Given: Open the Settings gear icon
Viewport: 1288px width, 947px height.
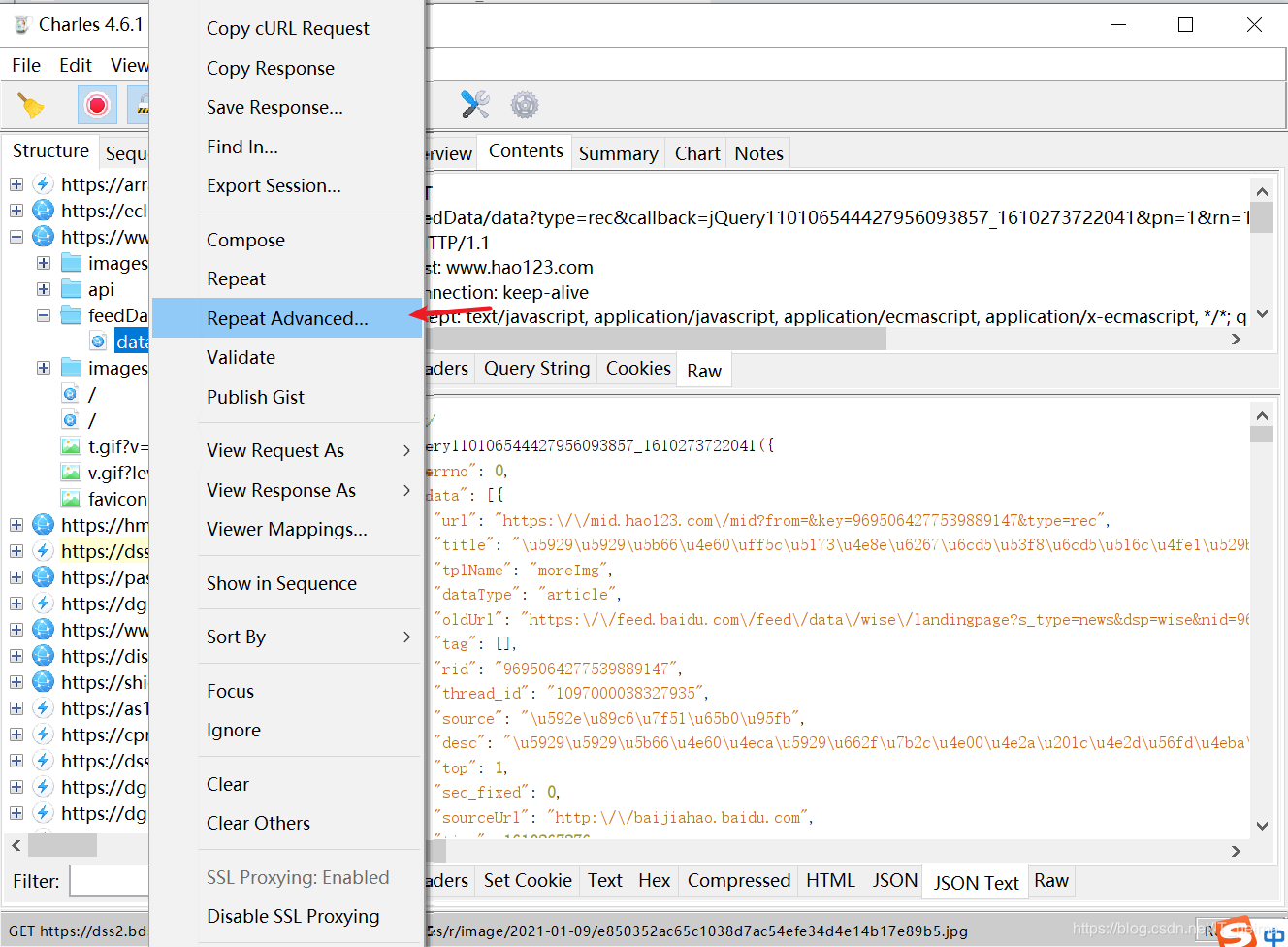Looking at the screenshot, I should (525, 105).
